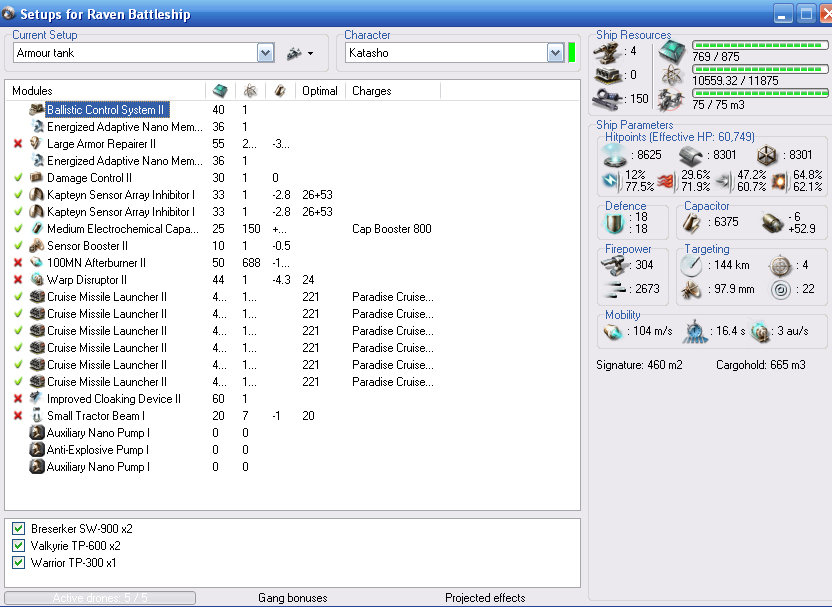
Task: Click the Large Armor Repairer II module icon
Action: pyautogui.click(x=37, y=144)
